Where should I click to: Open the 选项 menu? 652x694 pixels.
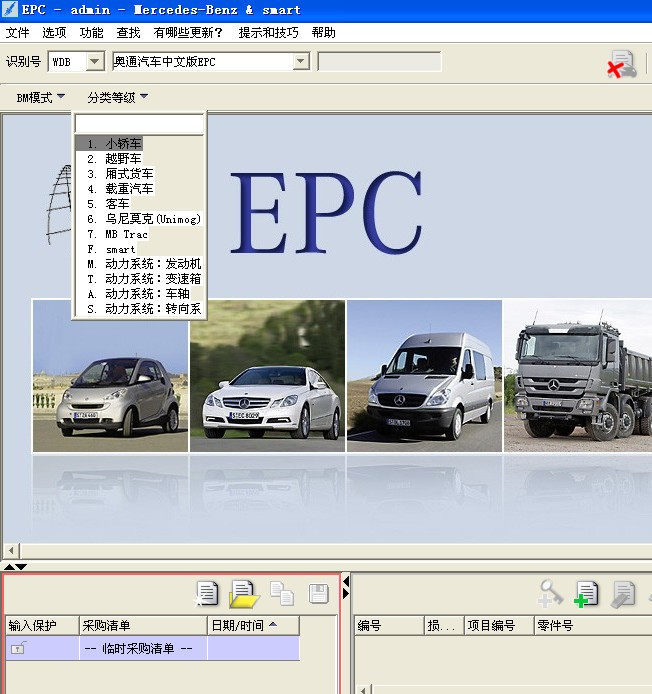54,33
